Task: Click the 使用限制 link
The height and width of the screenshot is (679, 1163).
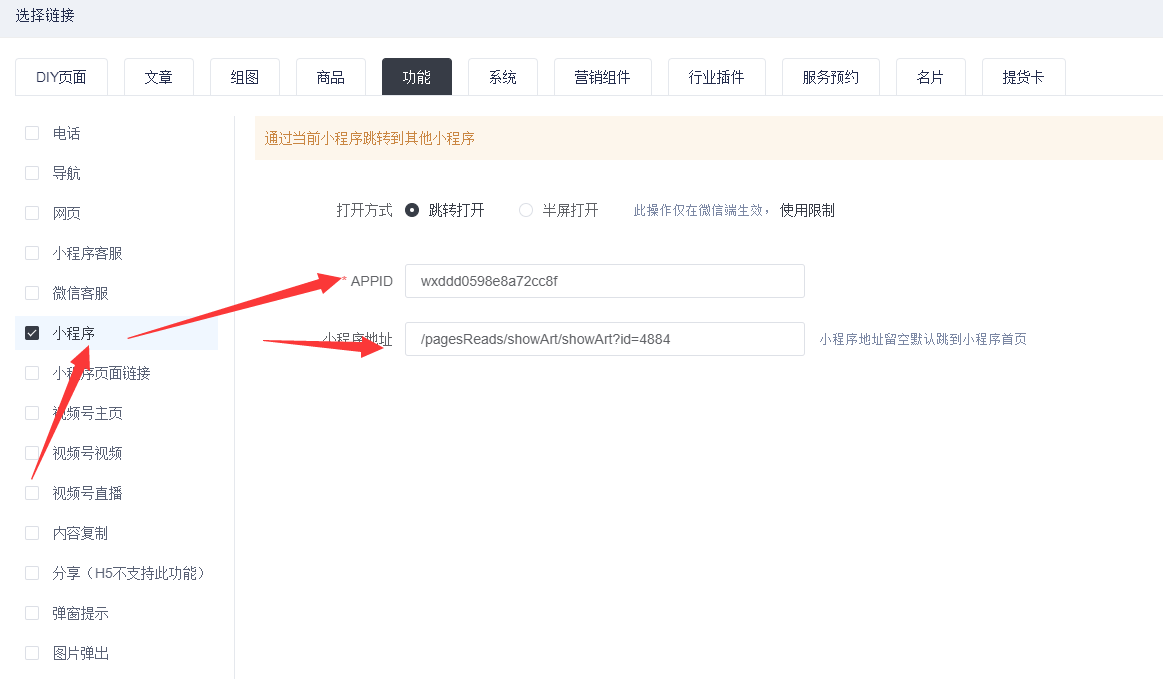Action: (x=807, y=210)
